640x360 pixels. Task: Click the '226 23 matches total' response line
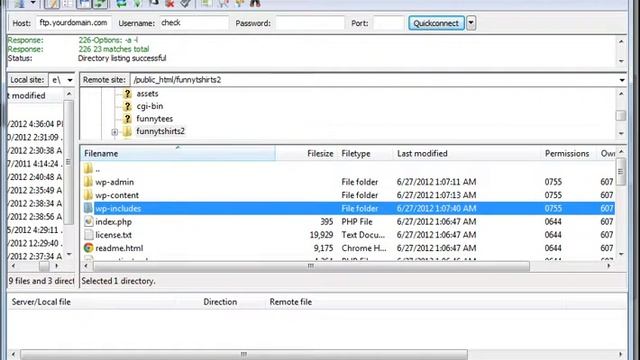(114, 49)
